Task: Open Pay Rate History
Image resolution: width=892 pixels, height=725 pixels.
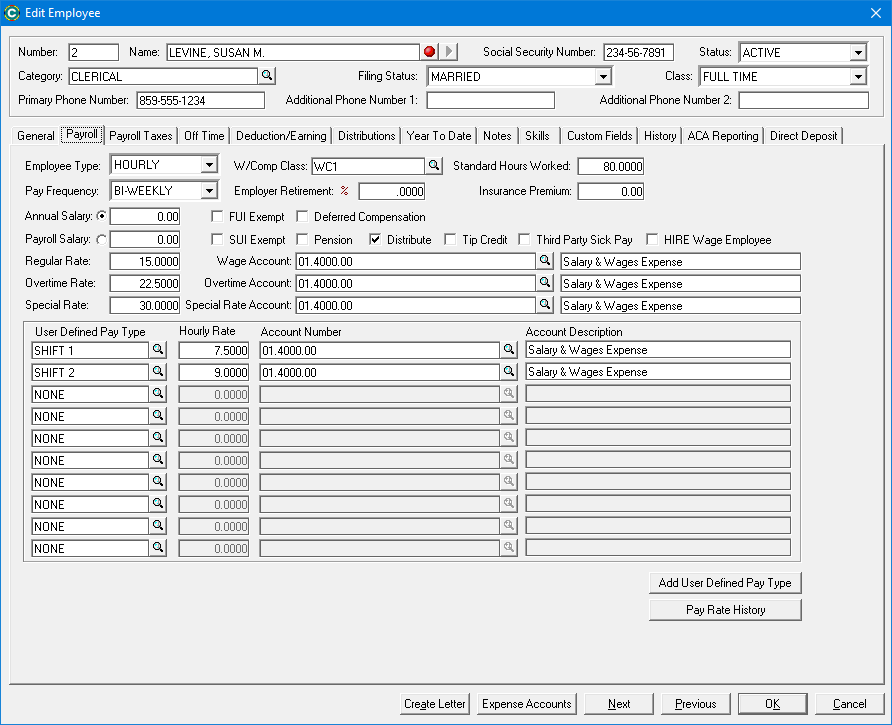Action: pyautogui.click(x=725, y=609)
